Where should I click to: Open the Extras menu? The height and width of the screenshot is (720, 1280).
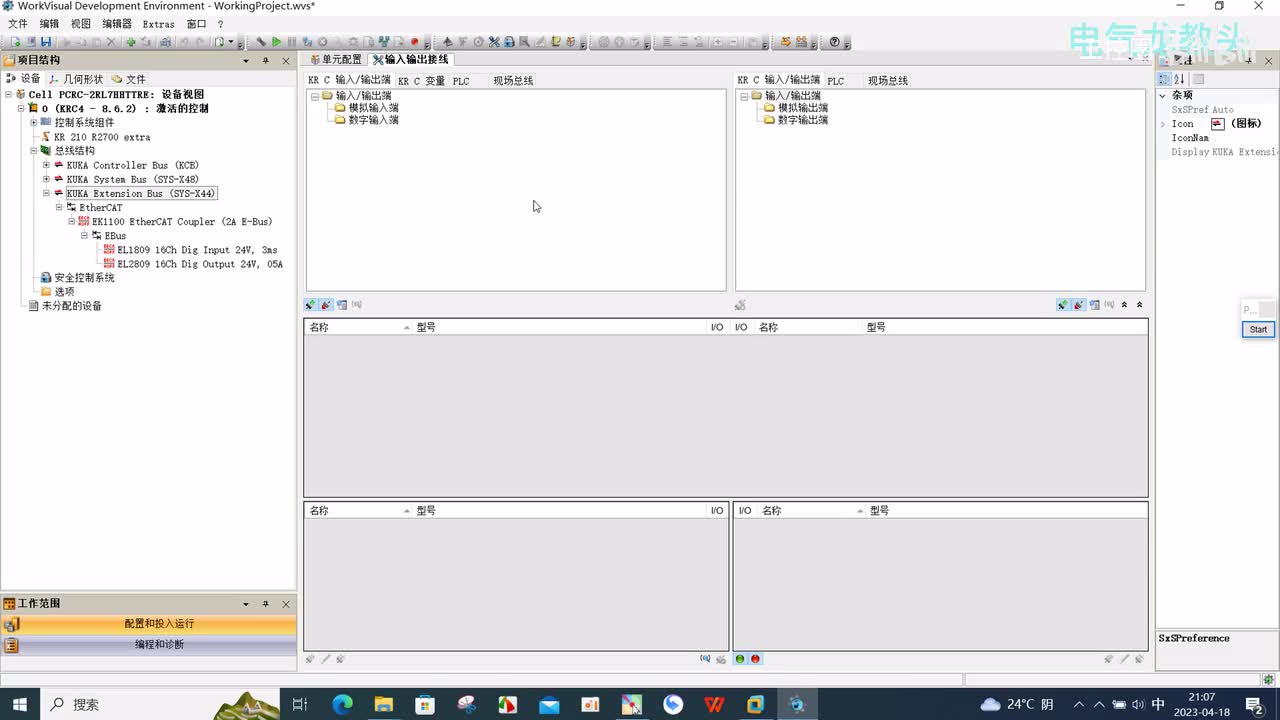(159, 24)
